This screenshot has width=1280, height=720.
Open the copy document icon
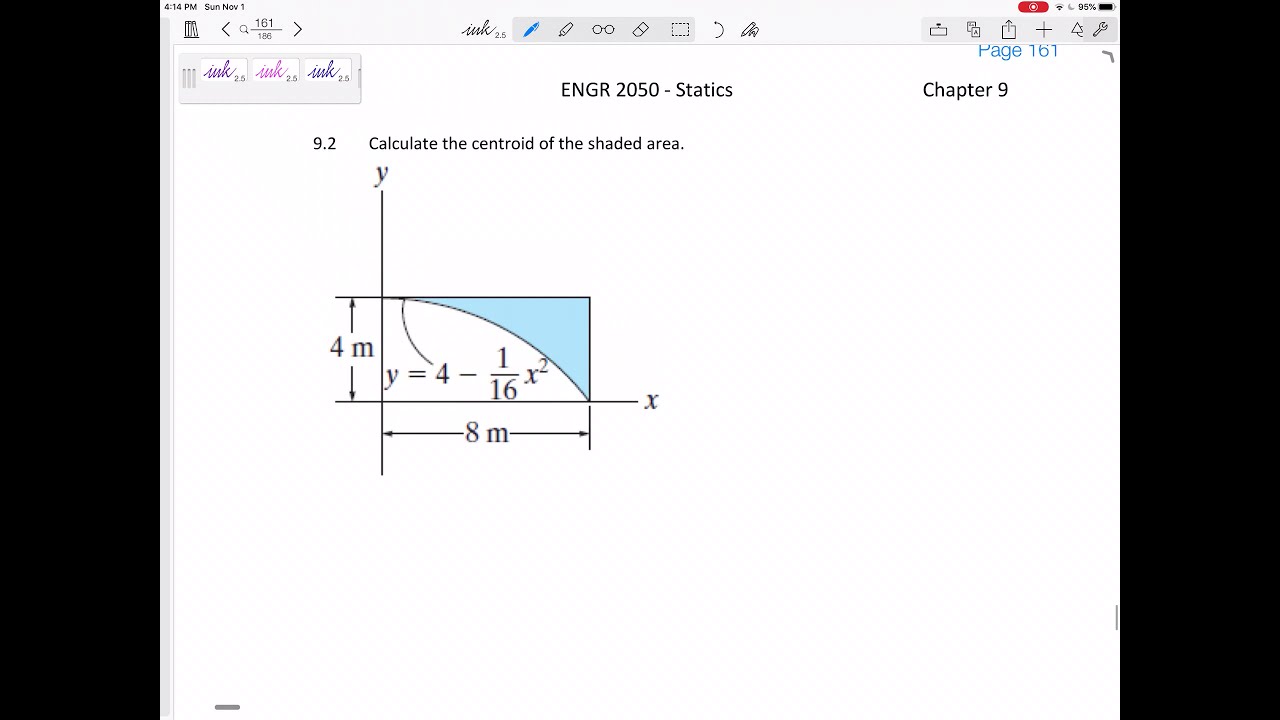[x=973, y=30]
